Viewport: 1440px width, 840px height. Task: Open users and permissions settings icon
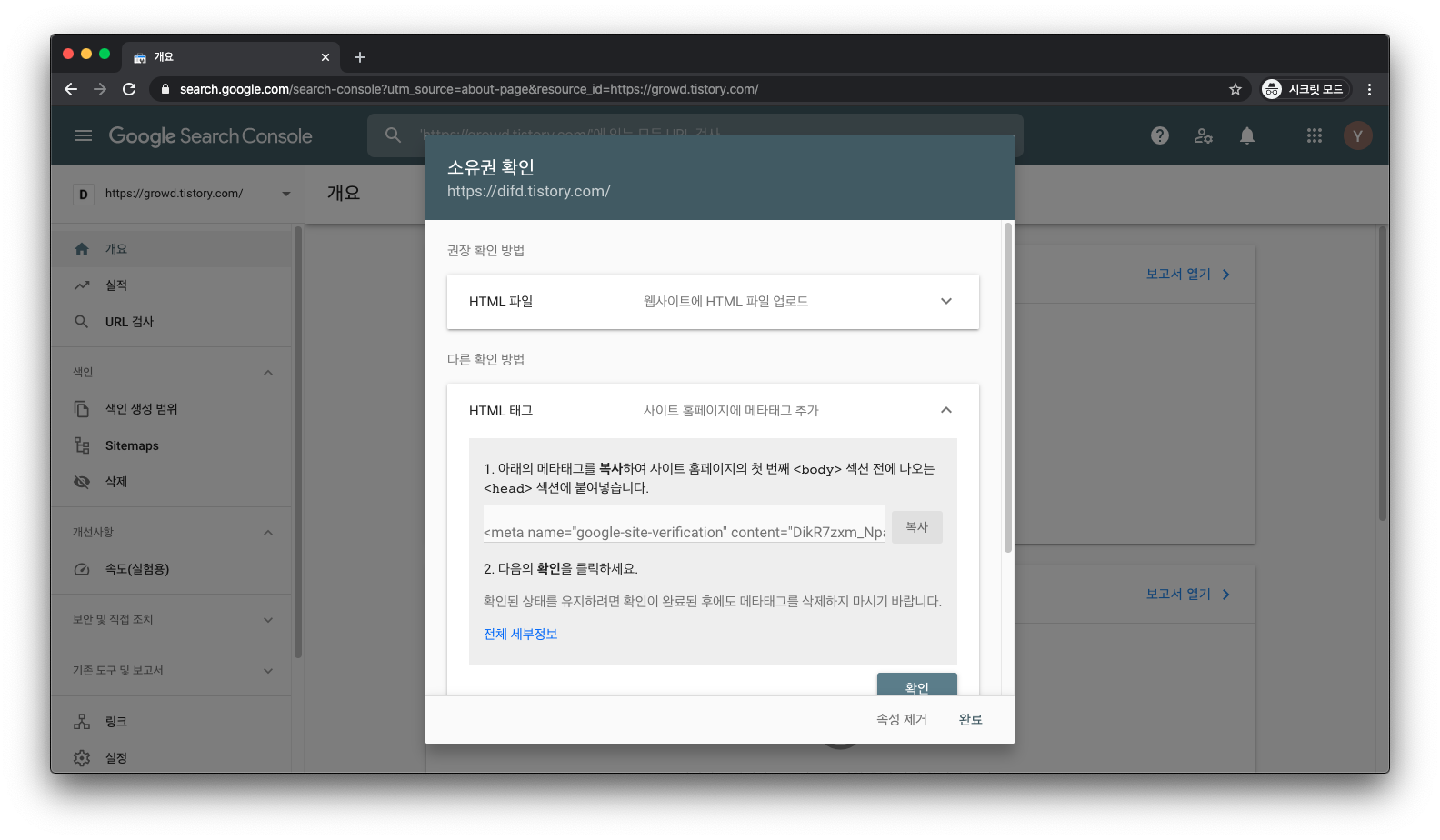[x=1204, y=135]
